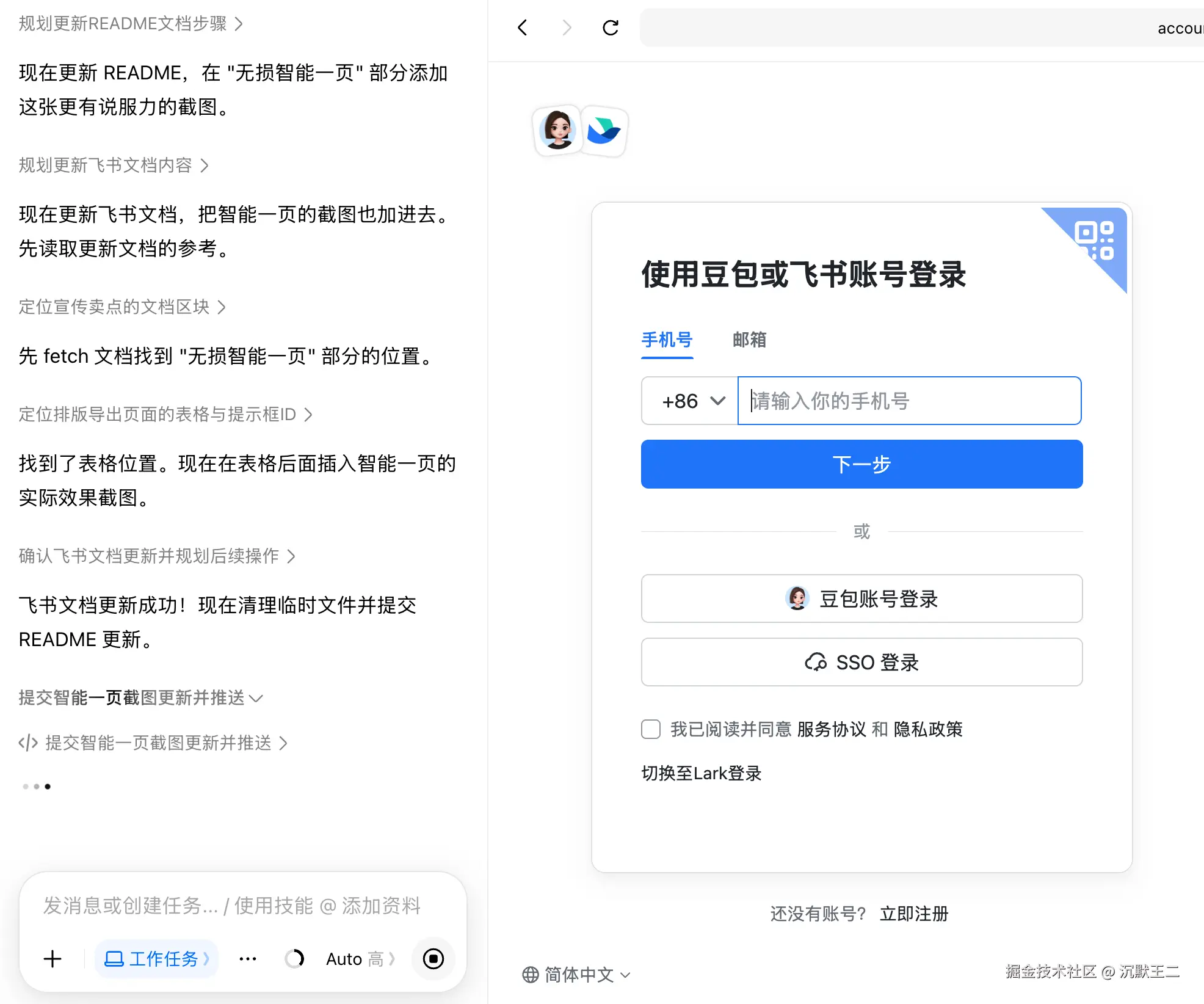
Task: Expand 定位排版导出页面的表格与提示框ID step
Action: point(165,415)
